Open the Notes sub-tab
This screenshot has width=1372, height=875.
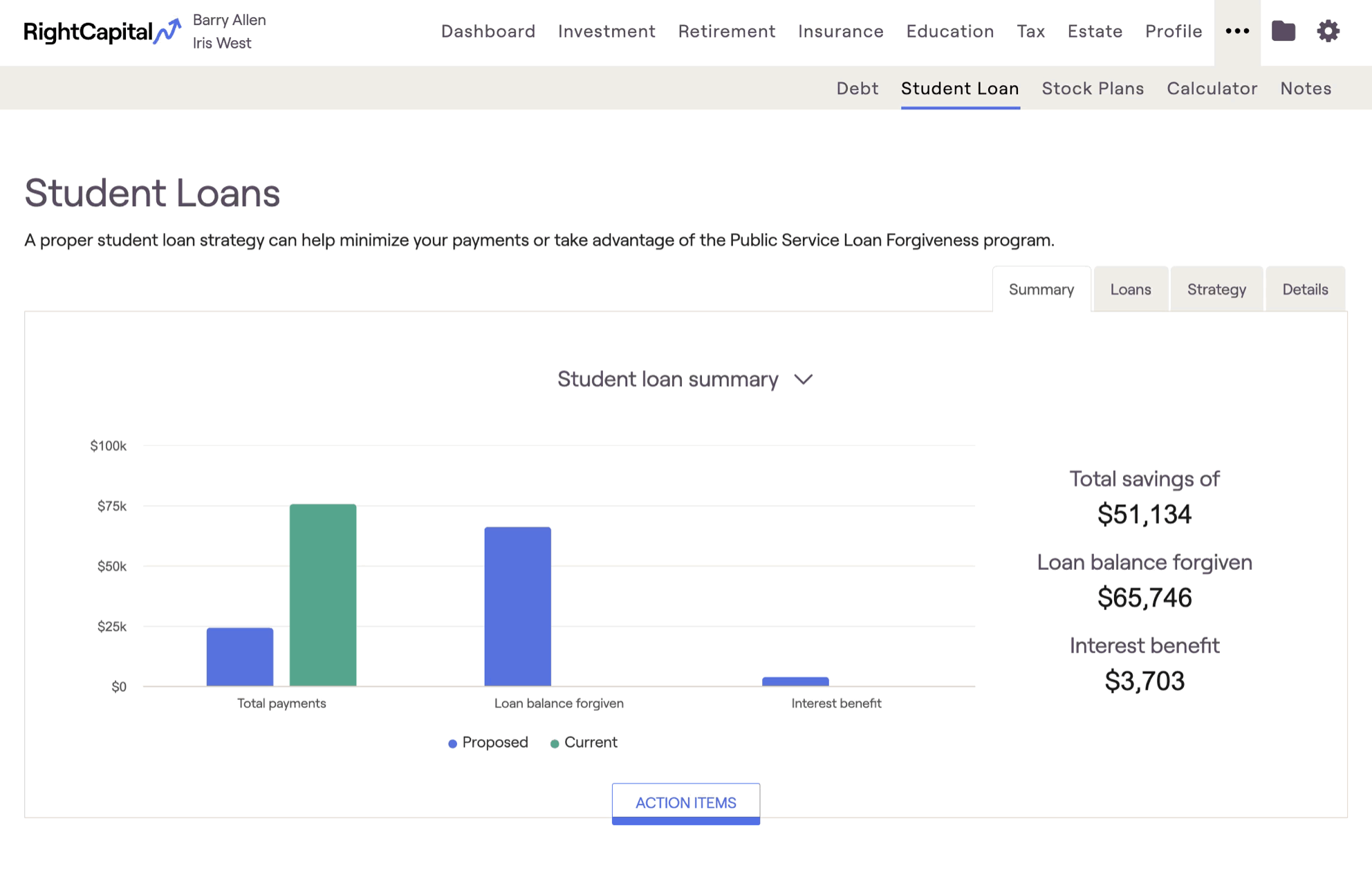(x=1306, y=89)
